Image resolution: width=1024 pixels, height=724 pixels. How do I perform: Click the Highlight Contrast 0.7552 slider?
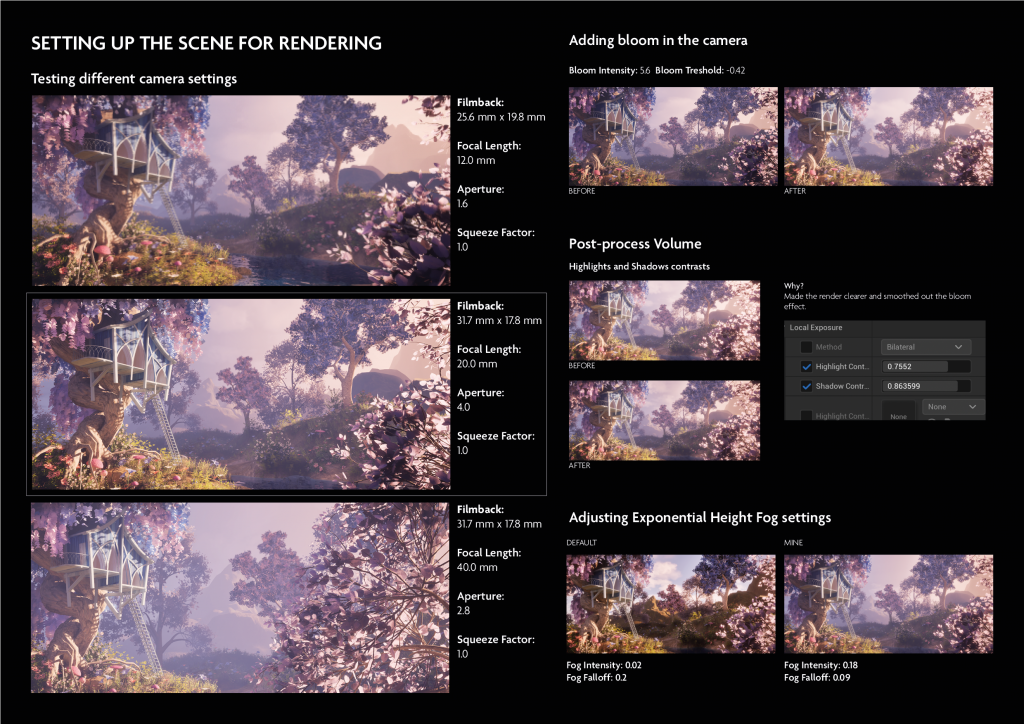(x=926, y=367)
